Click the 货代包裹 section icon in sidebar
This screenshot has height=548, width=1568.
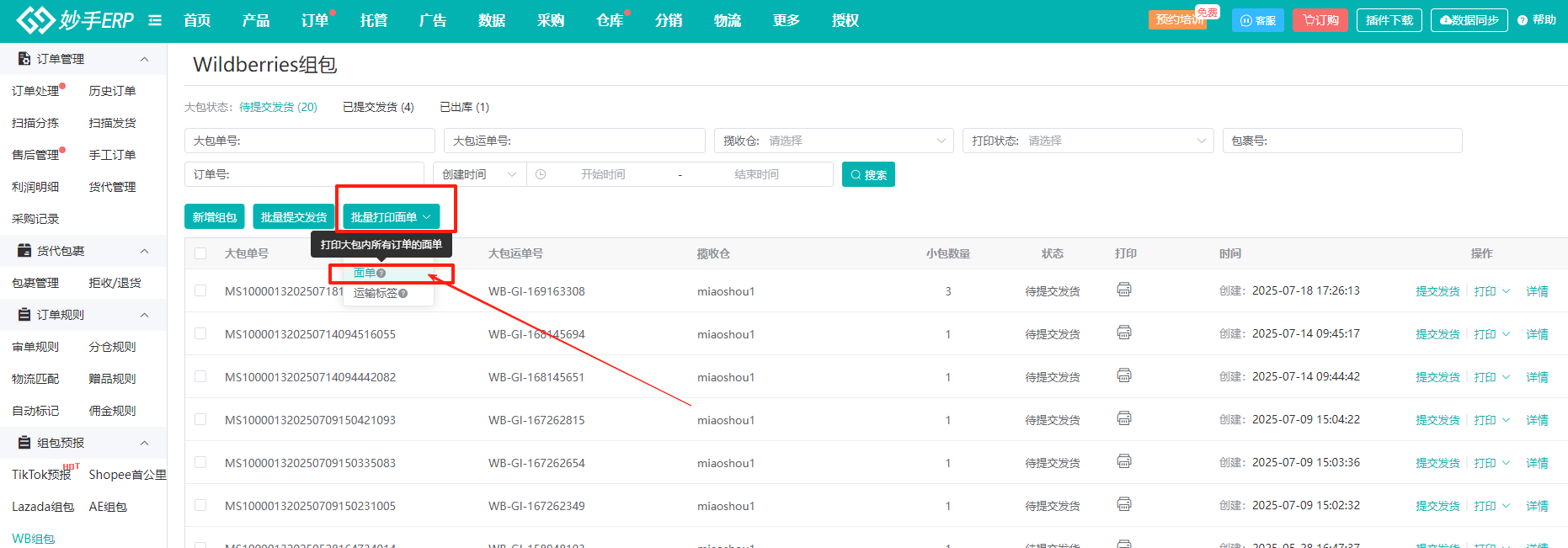tap(24, 251)
